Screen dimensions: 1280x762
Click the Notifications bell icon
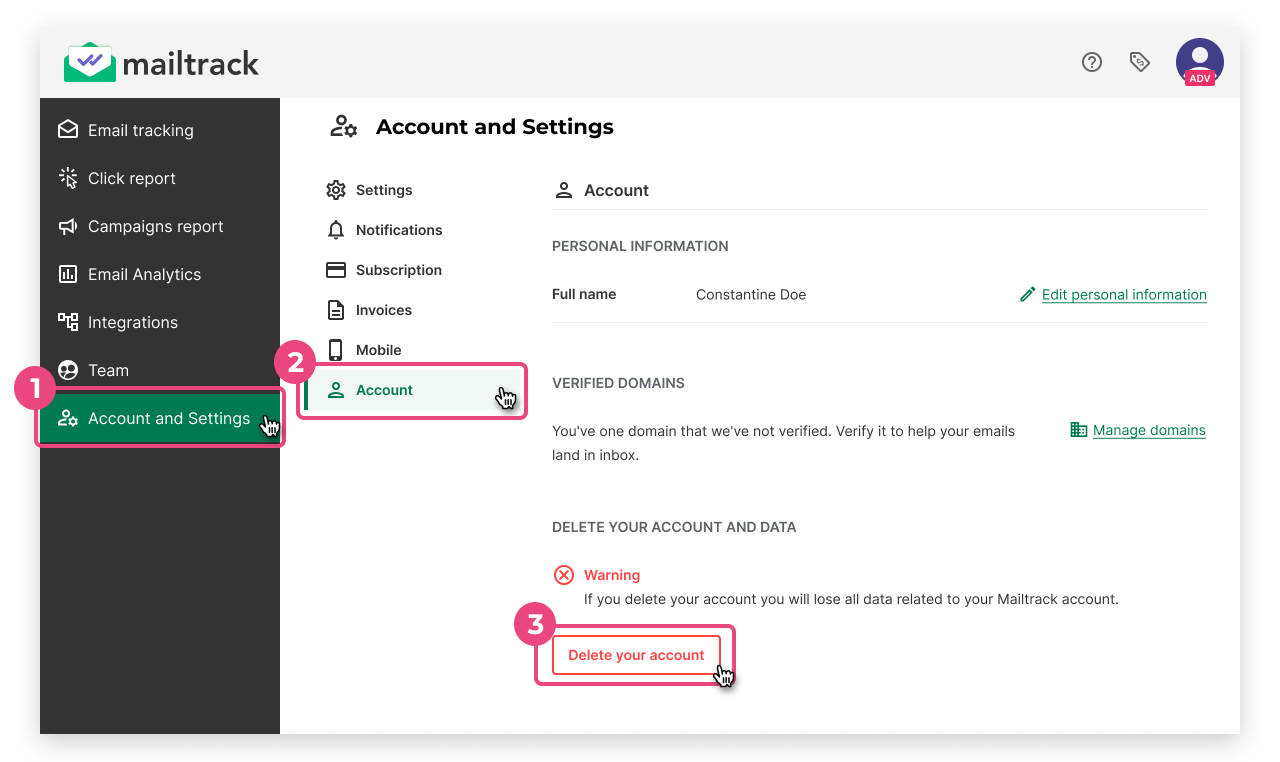point(336,230)
